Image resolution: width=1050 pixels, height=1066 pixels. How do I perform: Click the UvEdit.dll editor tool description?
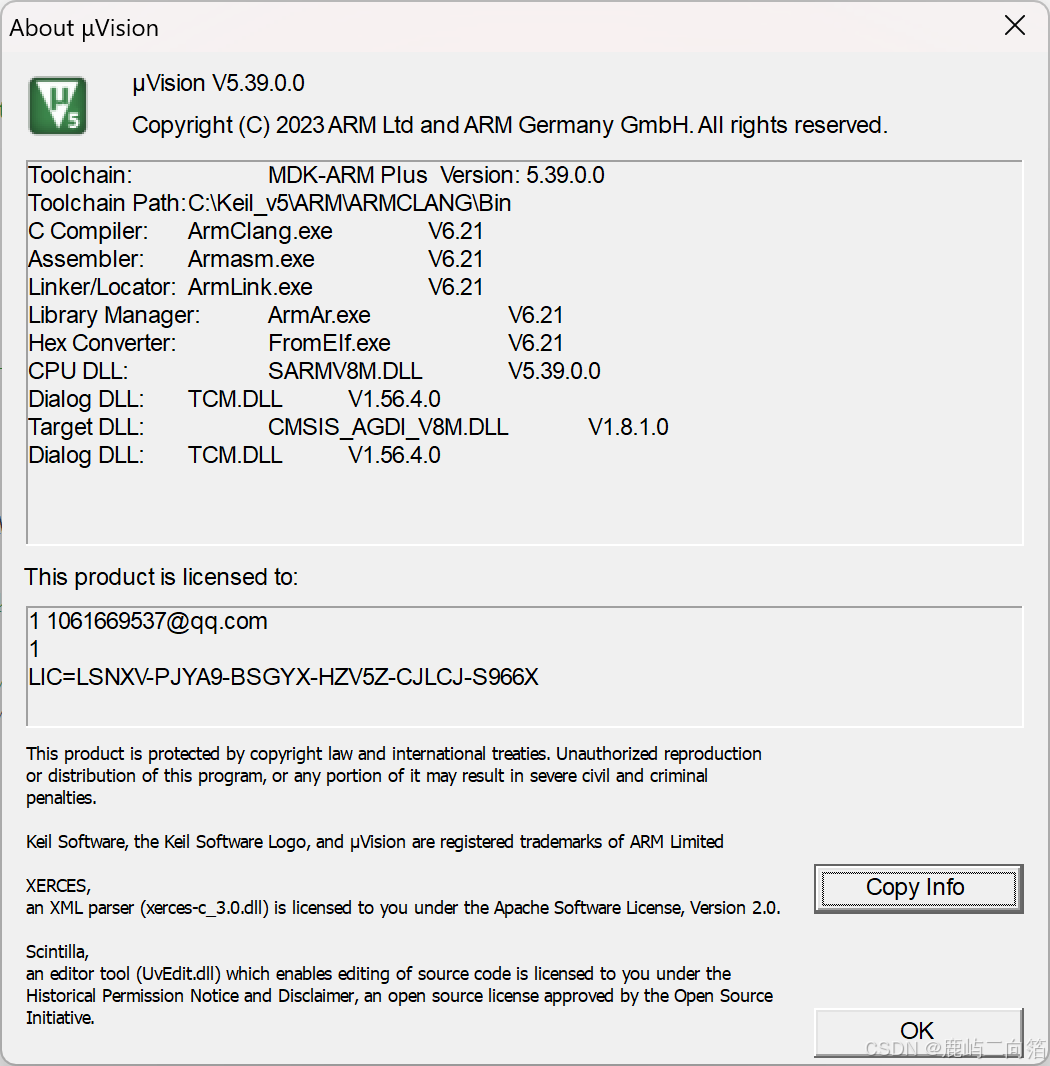click(x=399, y=996)
